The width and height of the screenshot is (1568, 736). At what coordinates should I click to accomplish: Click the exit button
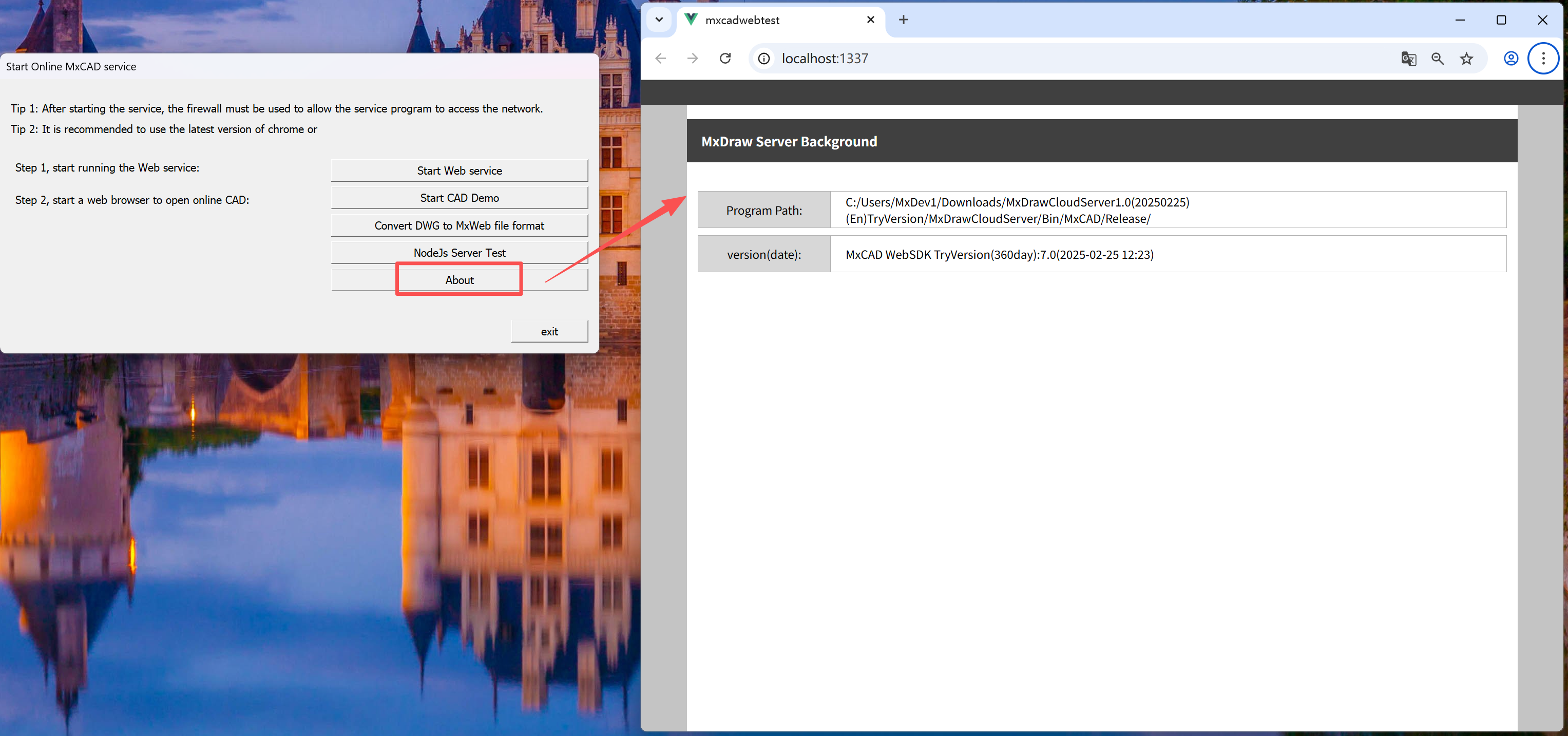click(x=549, y=331)
